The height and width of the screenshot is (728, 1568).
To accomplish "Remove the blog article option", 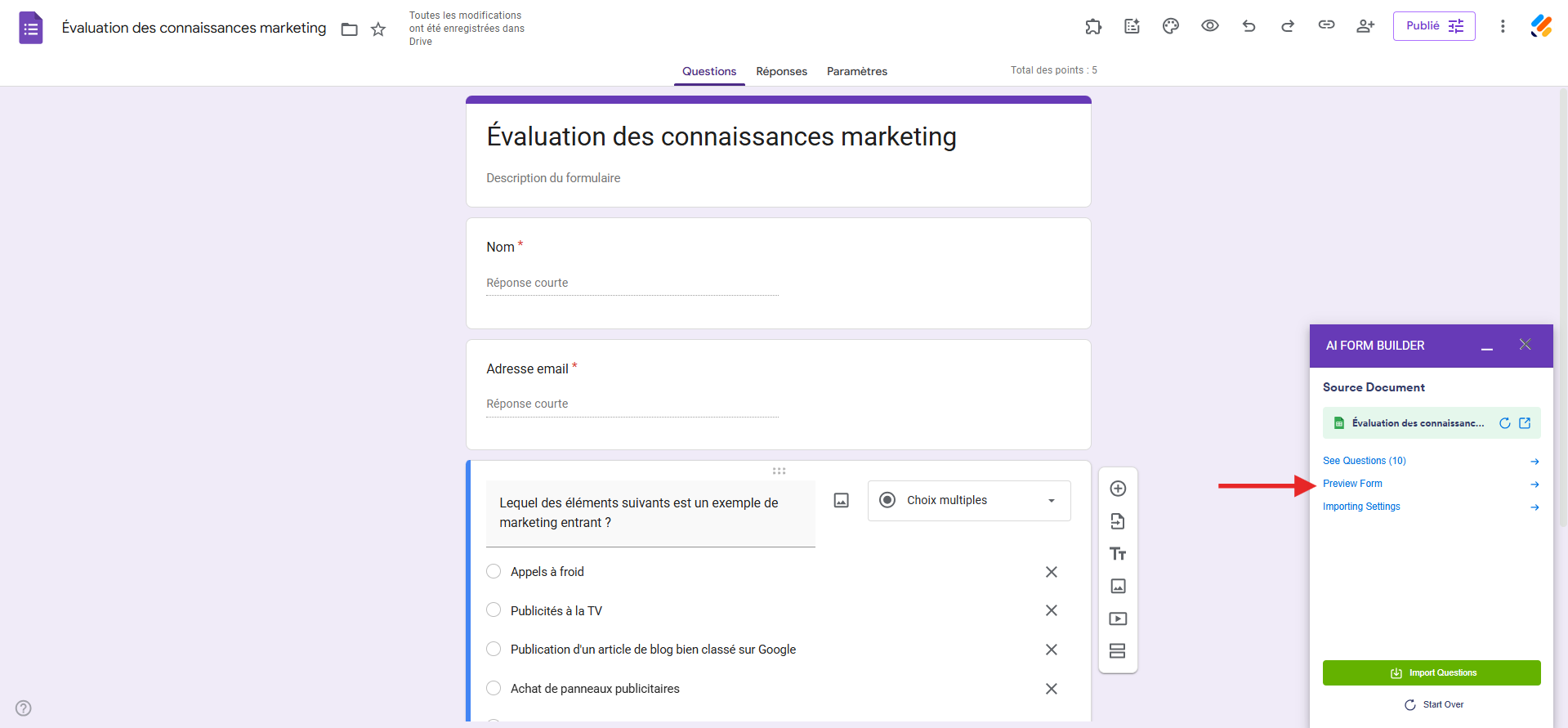I will pyautogui.click(x=1052, y=650).
